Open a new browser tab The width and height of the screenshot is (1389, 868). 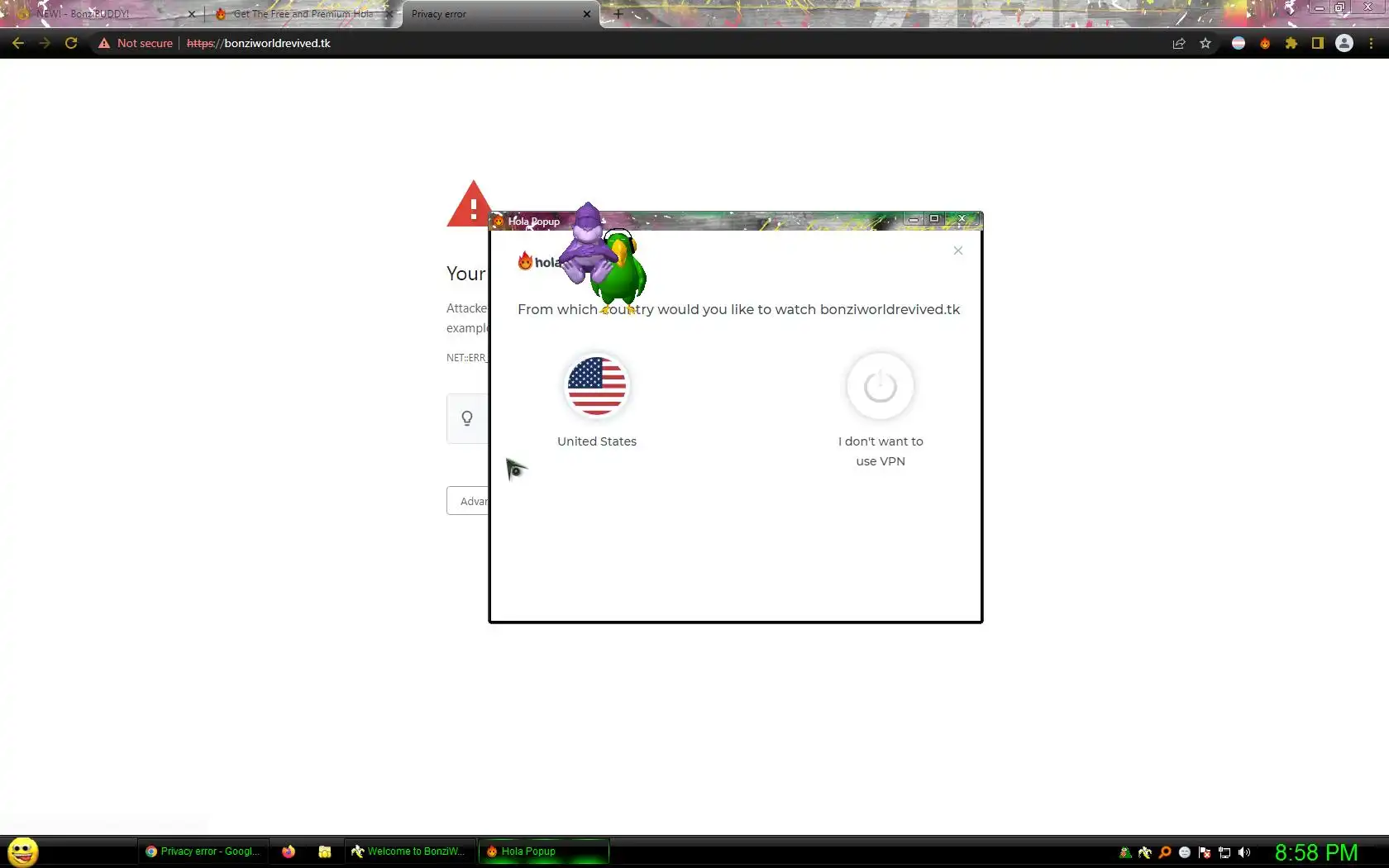618,14
